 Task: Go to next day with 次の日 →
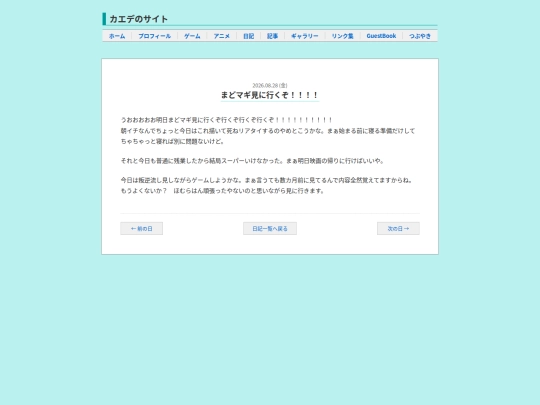398,228
